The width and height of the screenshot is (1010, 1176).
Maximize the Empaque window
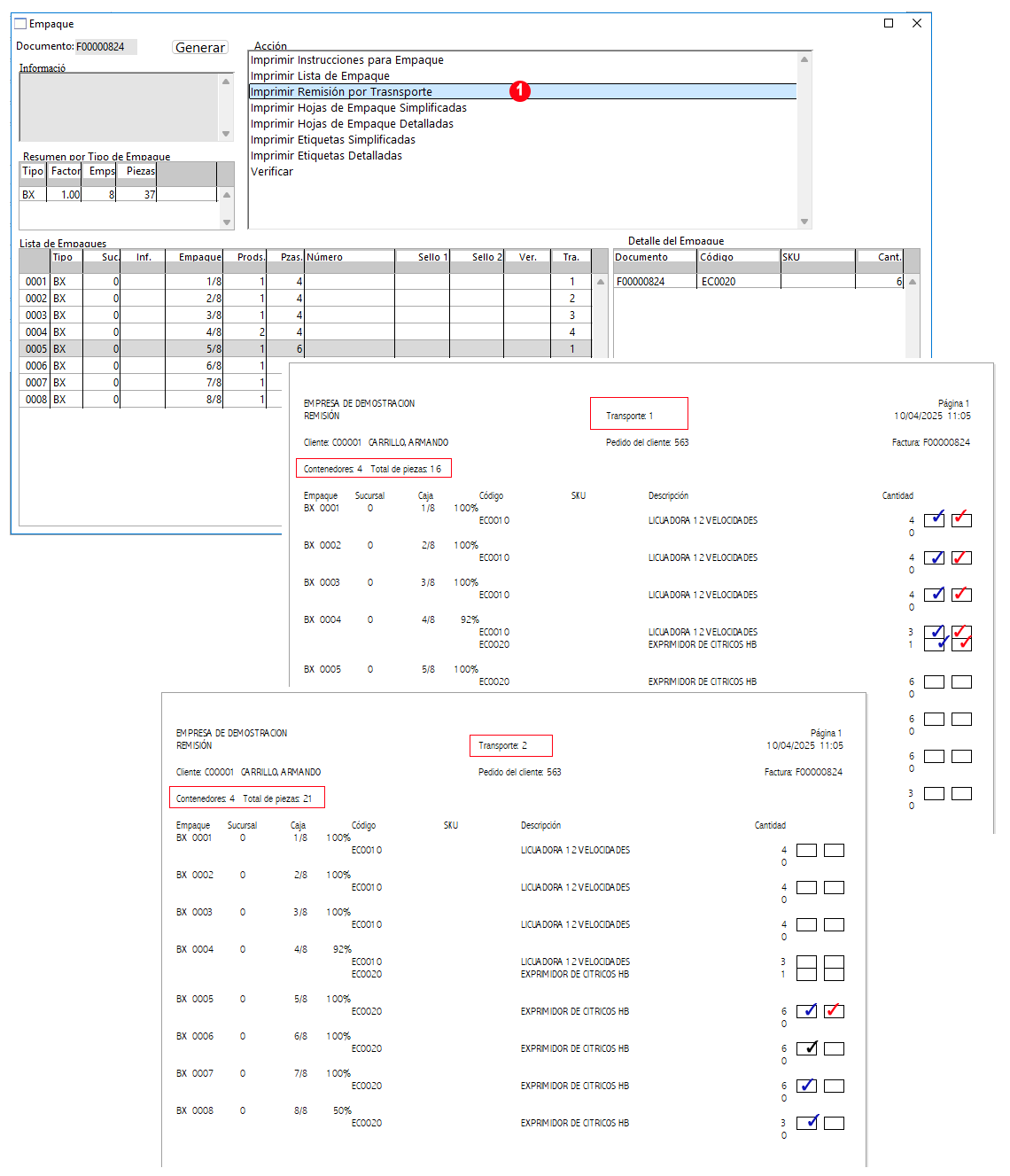click(x=889, y=23)
